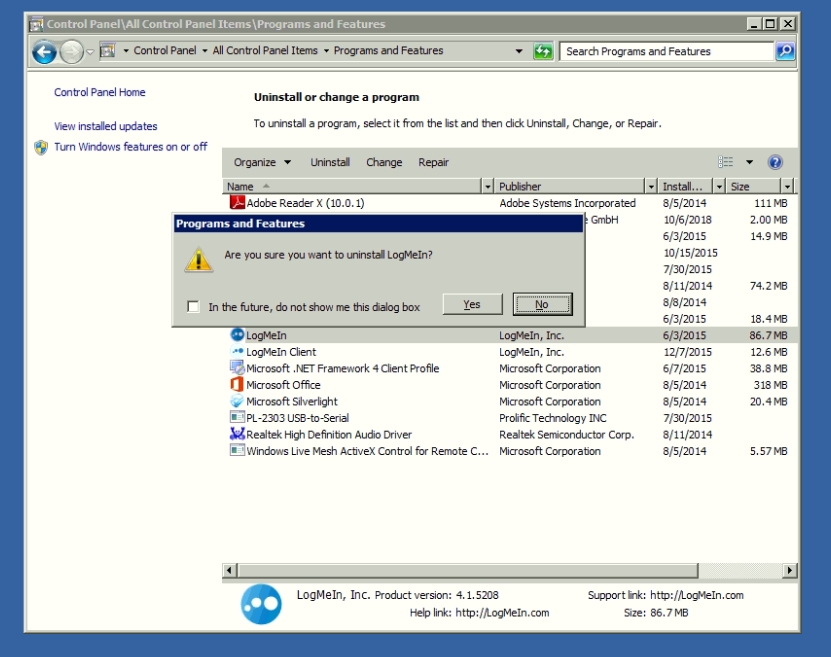Click Repair in the toolbar
Image resolution: width=831 pixels, height=657 pixels.
(x=433, y=162)
